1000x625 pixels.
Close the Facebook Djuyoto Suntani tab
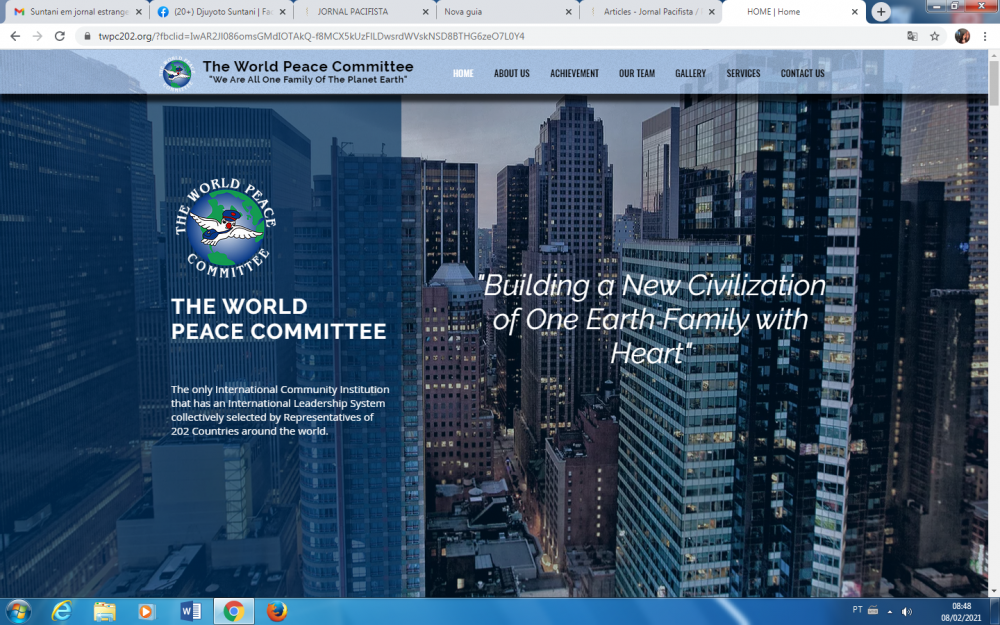point(283,11)
